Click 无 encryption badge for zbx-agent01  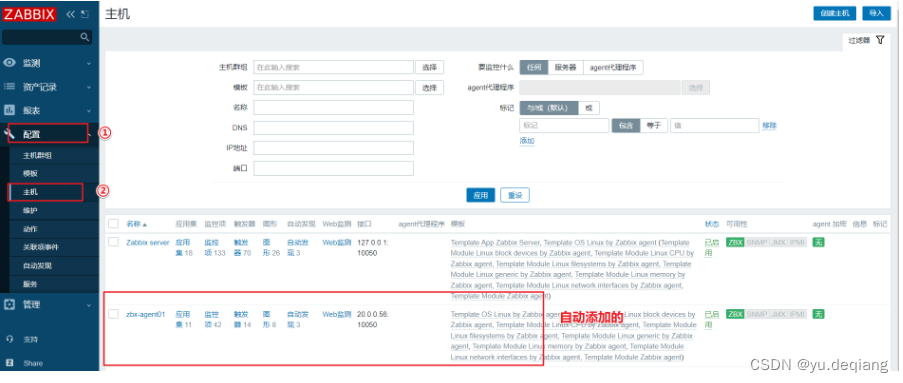(x=818, y=314)
